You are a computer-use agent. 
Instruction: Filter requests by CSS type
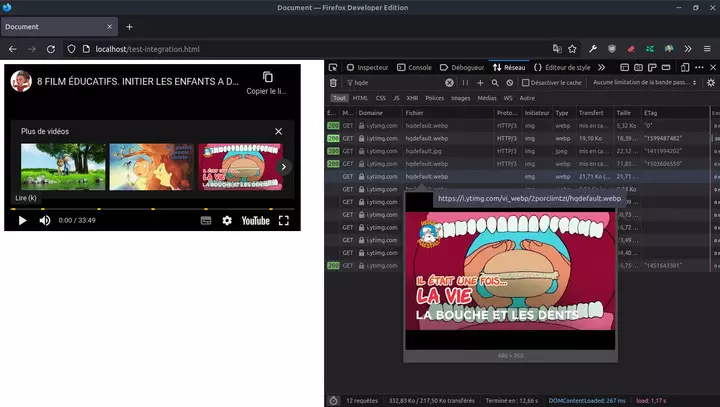381,98
